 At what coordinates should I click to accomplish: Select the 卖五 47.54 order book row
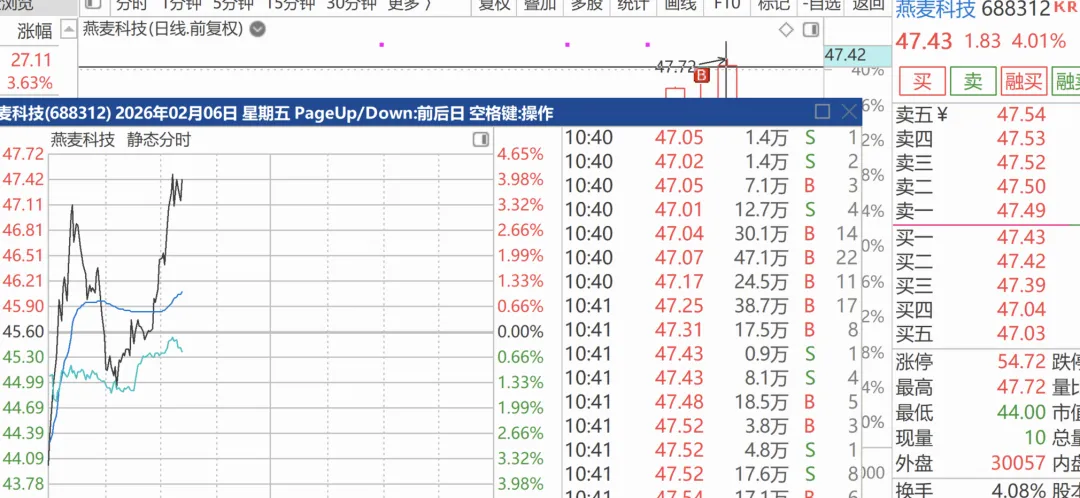click(986, 114)
